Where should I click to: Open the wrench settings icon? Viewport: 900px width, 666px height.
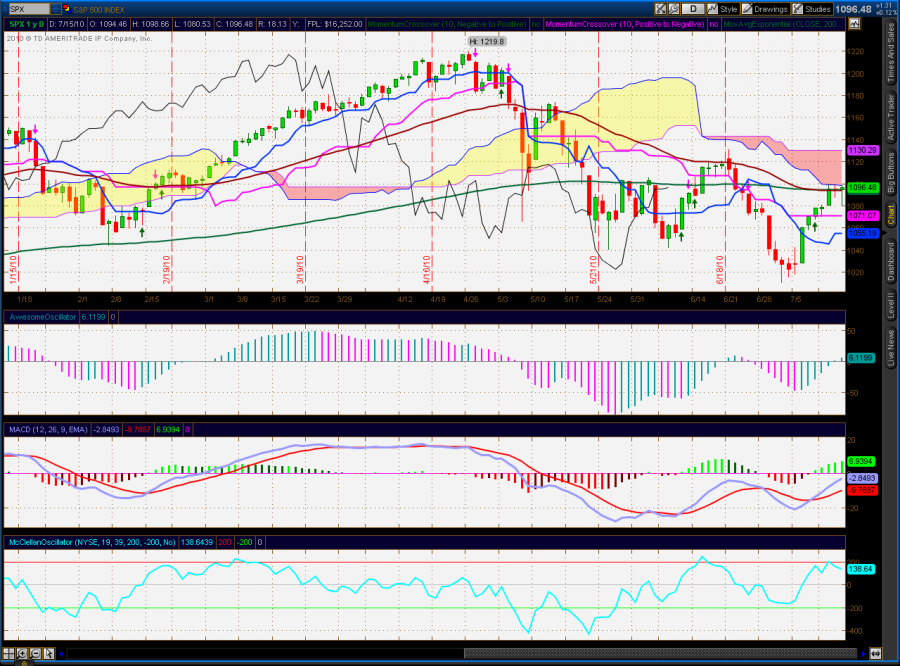(x=674, y=9)
